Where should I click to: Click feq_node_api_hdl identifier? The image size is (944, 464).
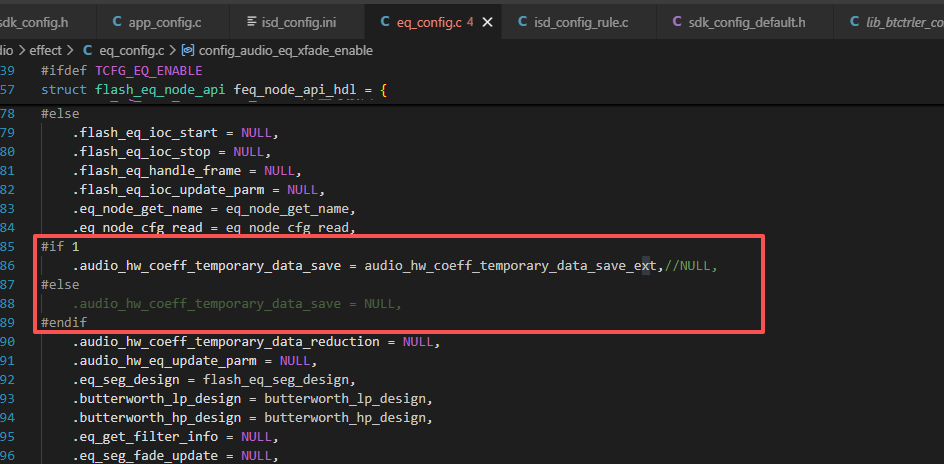tap(295, 90)
